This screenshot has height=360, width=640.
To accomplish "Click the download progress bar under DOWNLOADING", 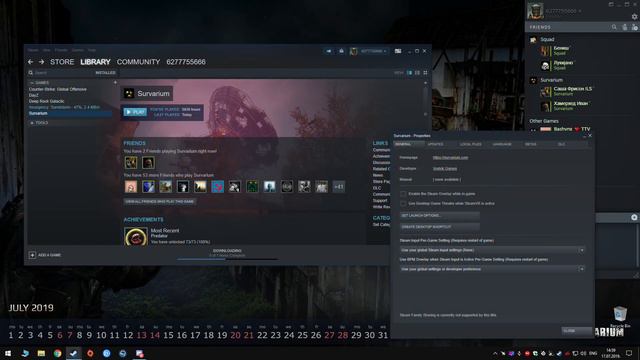I will [227, 259].
